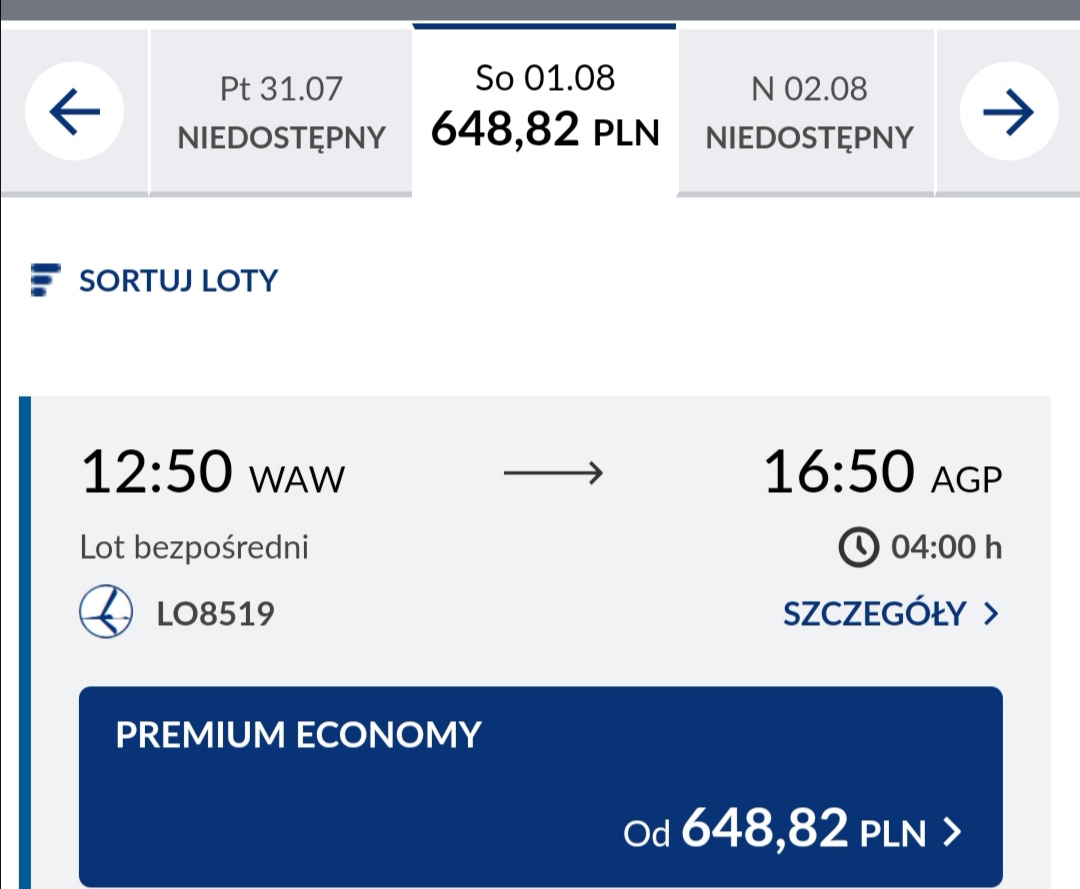Viewport: 1080px width, 889px height.
Task: Open SORTUJ LOTY sorting options
Action: 154,280
